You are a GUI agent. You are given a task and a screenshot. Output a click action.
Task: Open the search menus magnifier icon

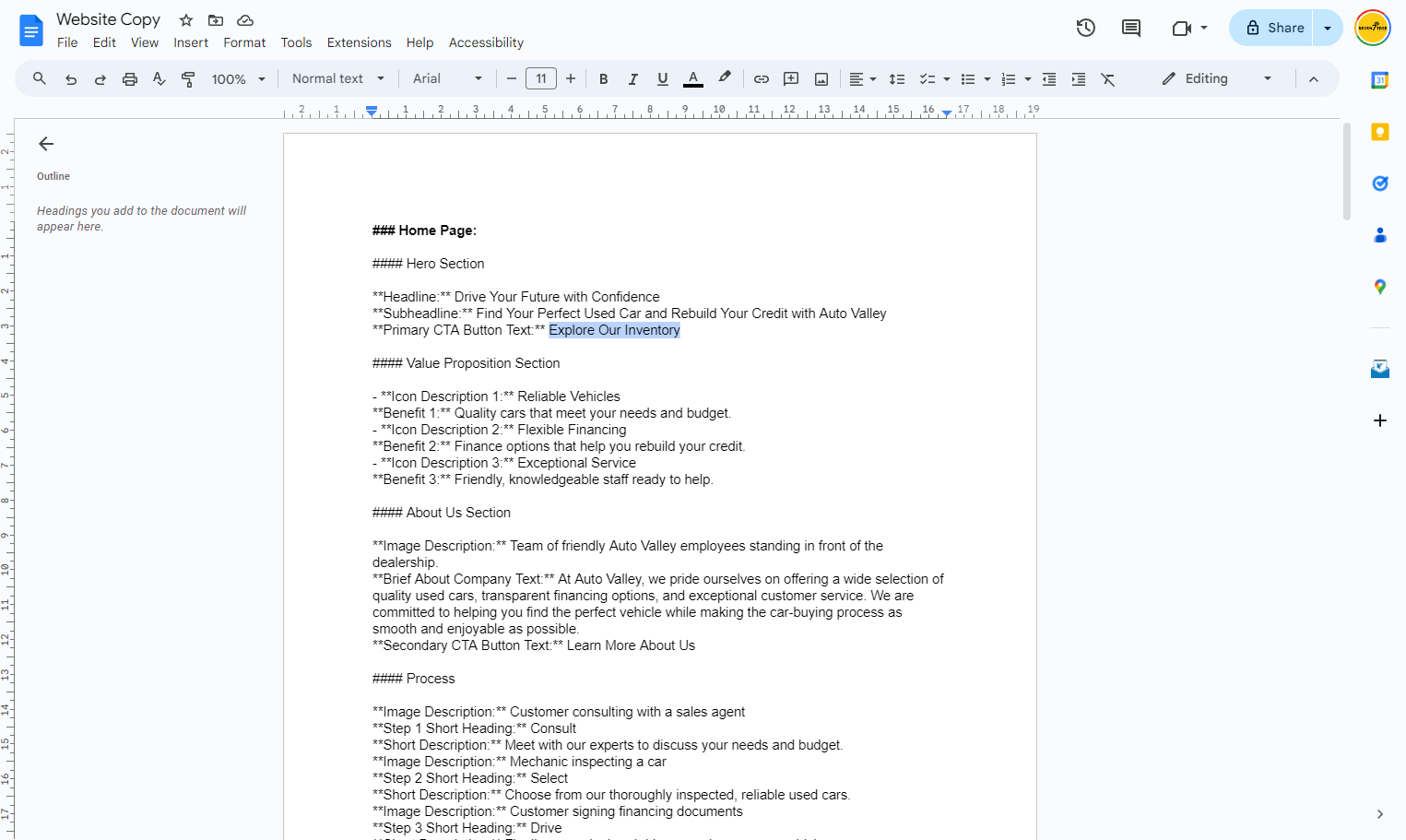[40, 79]
